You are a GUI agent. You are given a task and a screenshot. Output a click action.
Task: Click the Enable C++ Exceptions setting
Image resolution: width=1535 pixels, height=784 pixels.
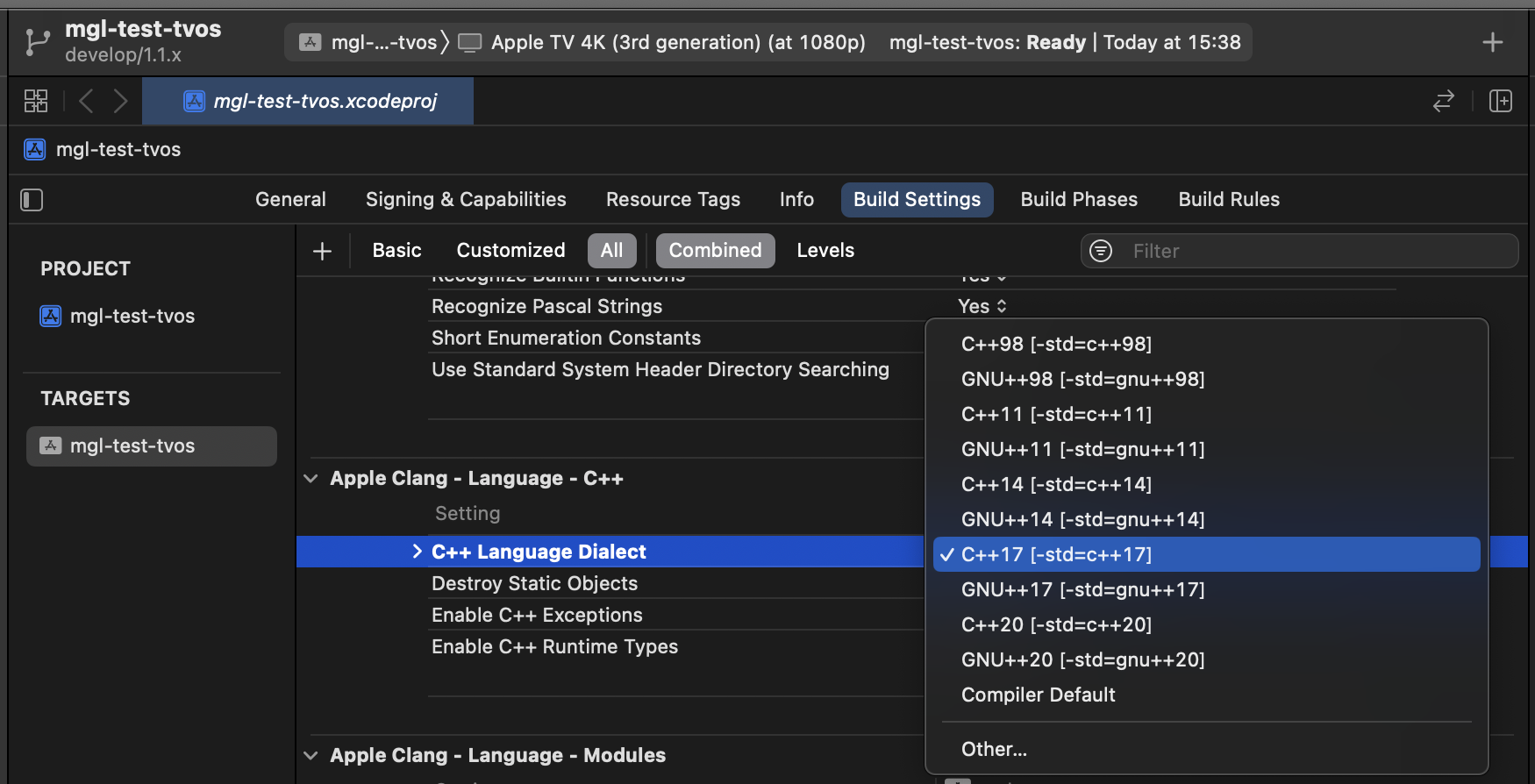point(537,616)
